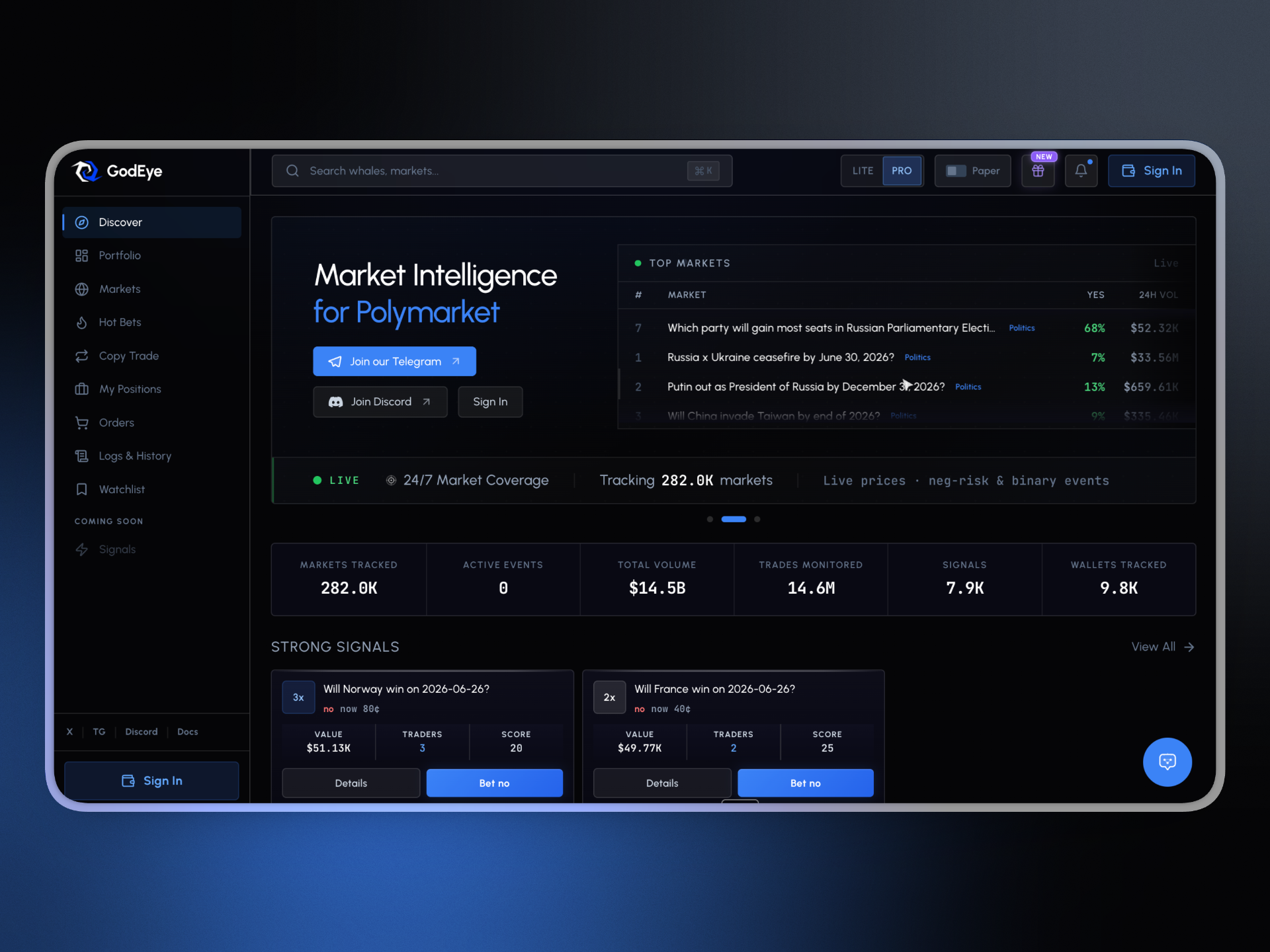Open the Markets section
Image resolution: width=1270 pixels, height=952 pixels.
(x=152, y=289)
